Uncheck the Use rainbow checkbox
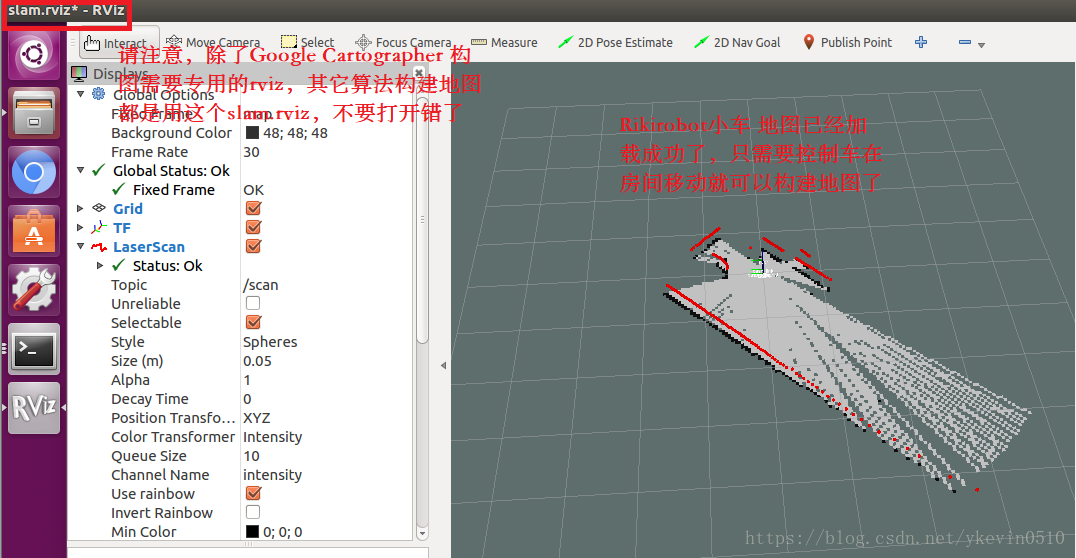The image size is (1076, 558). point(253,493)
